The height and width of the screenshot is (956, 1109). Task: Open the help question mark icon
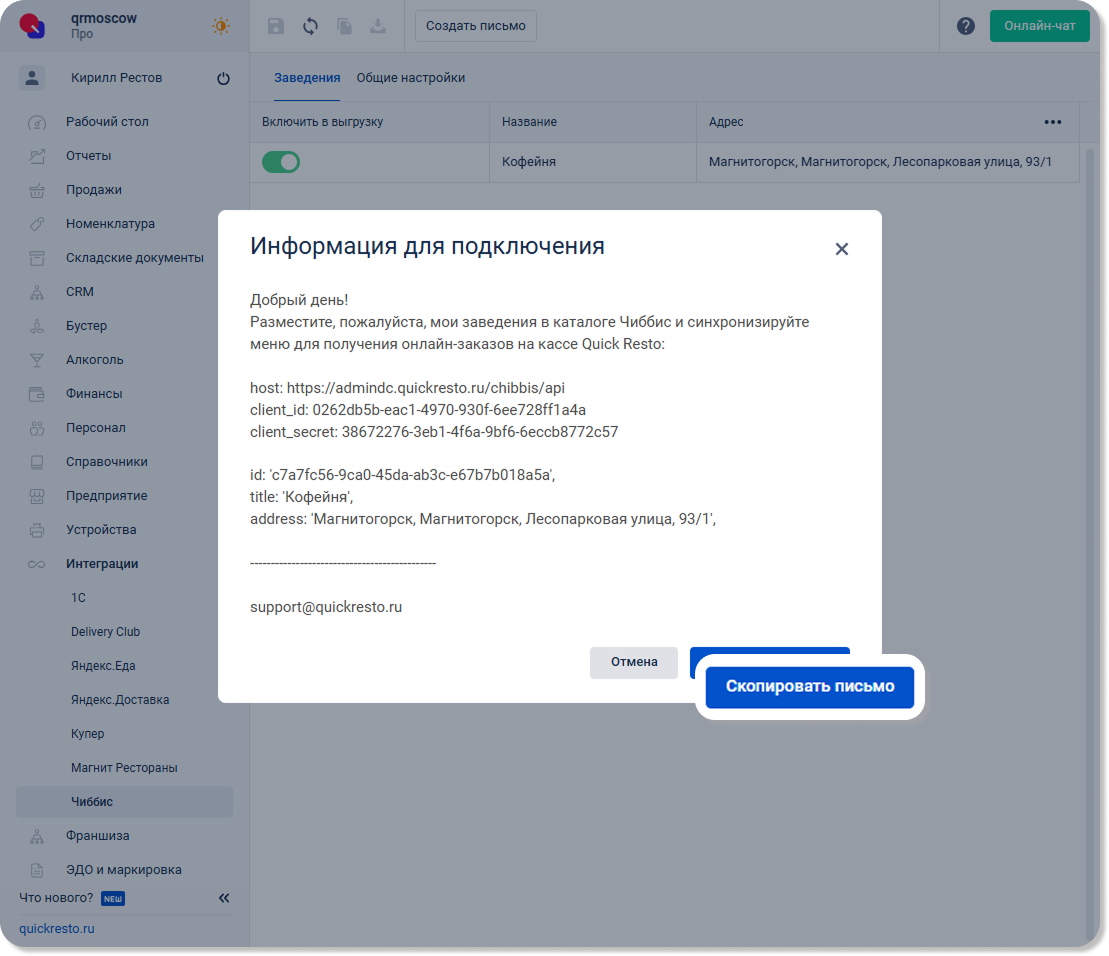965,26
